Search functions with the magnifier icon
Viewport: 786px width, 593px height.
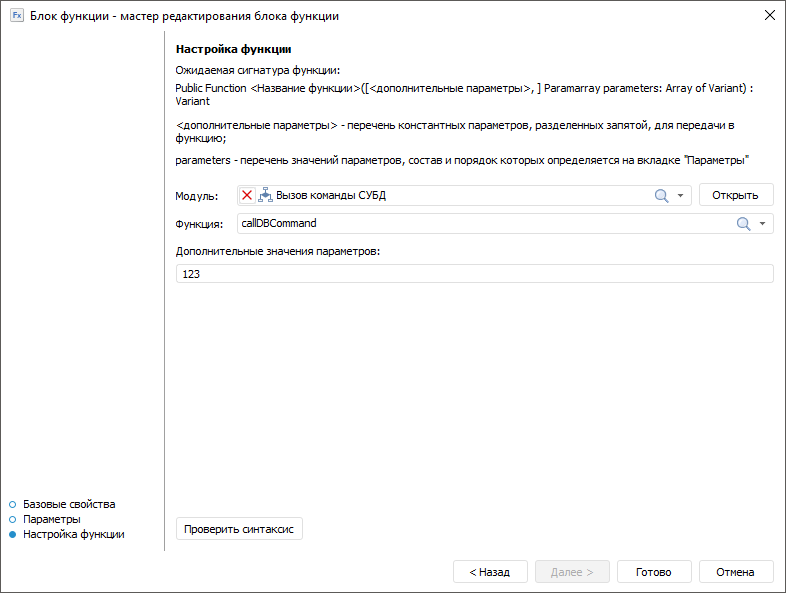click(x=743, y=224)
